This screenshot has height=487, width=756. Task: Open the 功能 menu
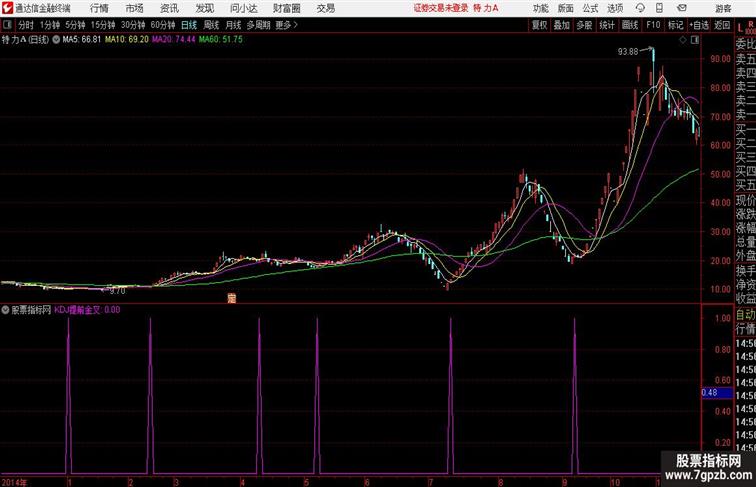pos(540,8)
